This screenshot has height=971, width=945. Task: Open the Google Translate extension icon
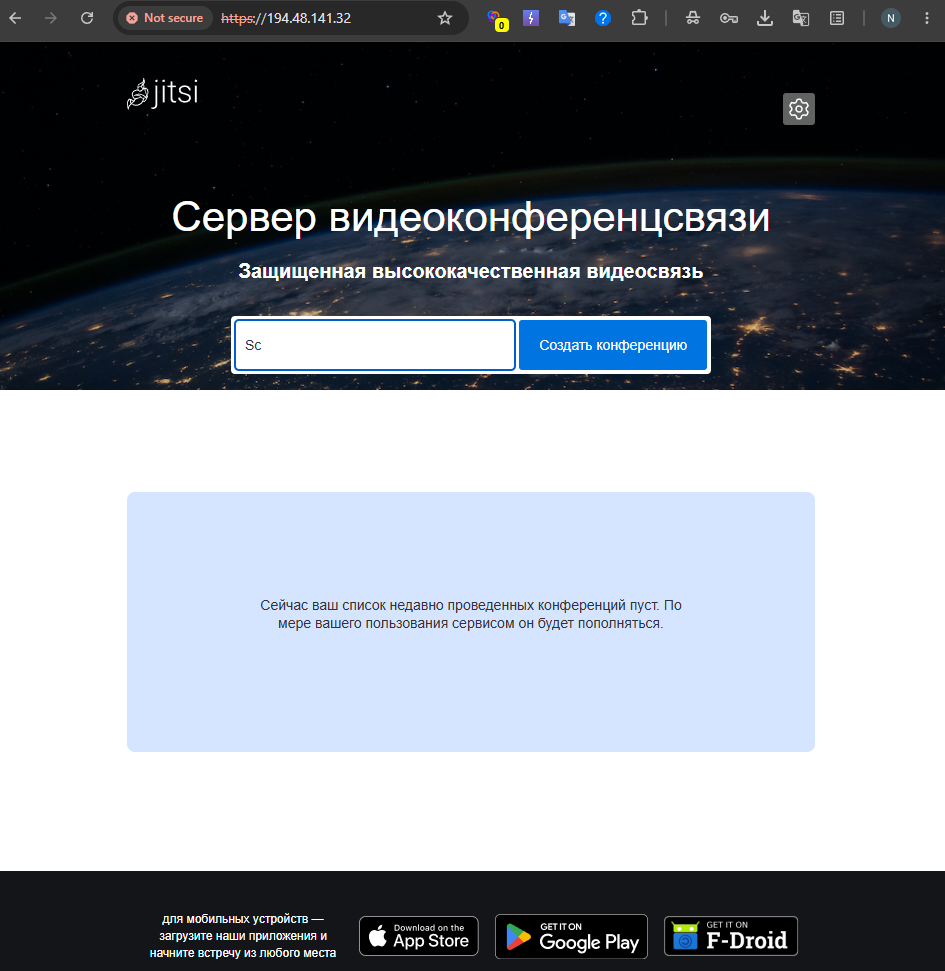(x=567, y=18)
